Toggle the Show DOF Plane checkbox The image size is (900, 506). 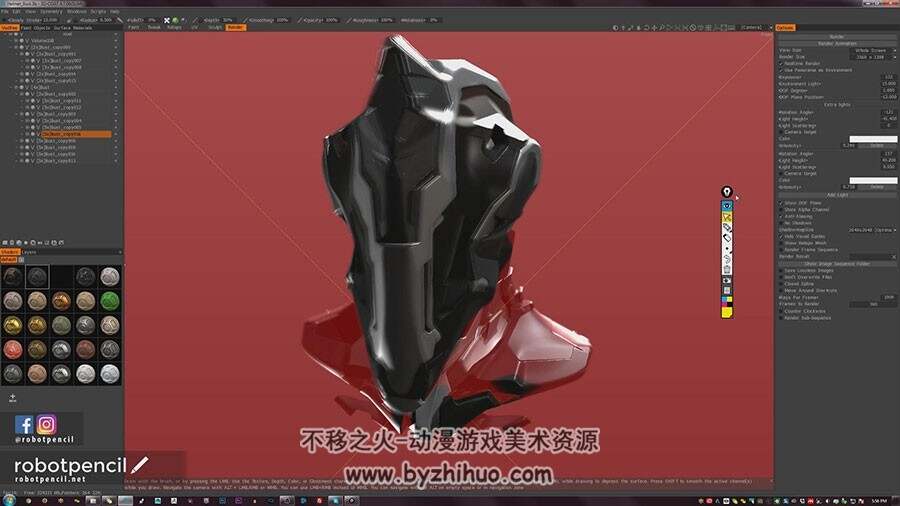781,203
